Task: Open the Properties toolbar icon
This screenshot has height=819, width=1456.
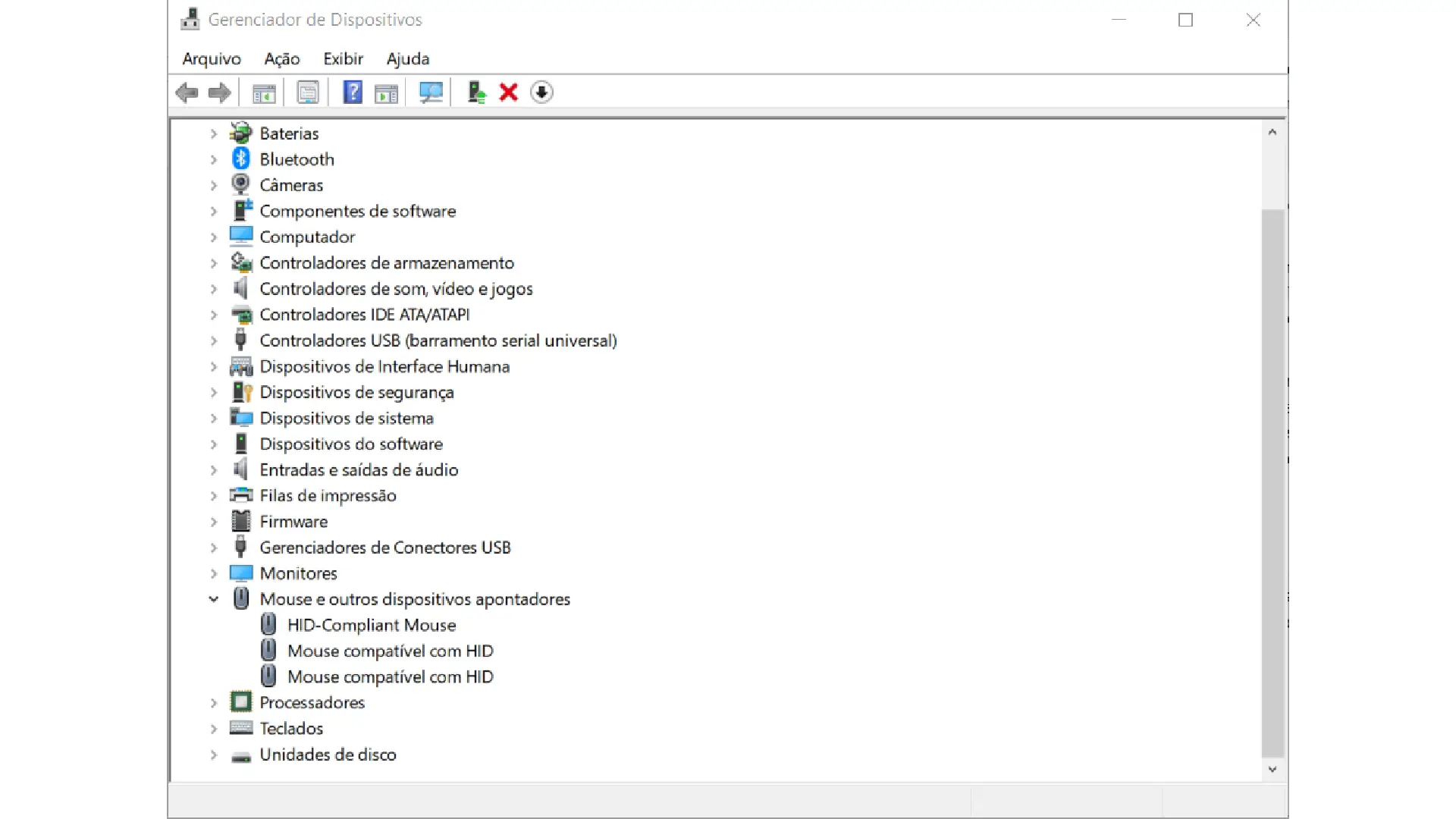Action: (x=308, y=93)
